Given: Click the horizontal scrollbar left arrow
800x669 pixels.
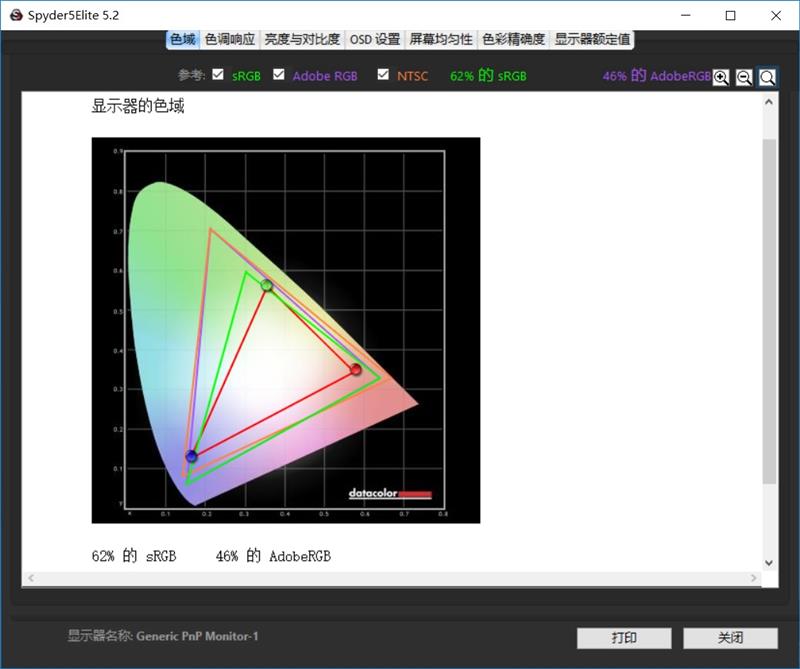Looking at the screenshot, I should [x=29, y=577].
